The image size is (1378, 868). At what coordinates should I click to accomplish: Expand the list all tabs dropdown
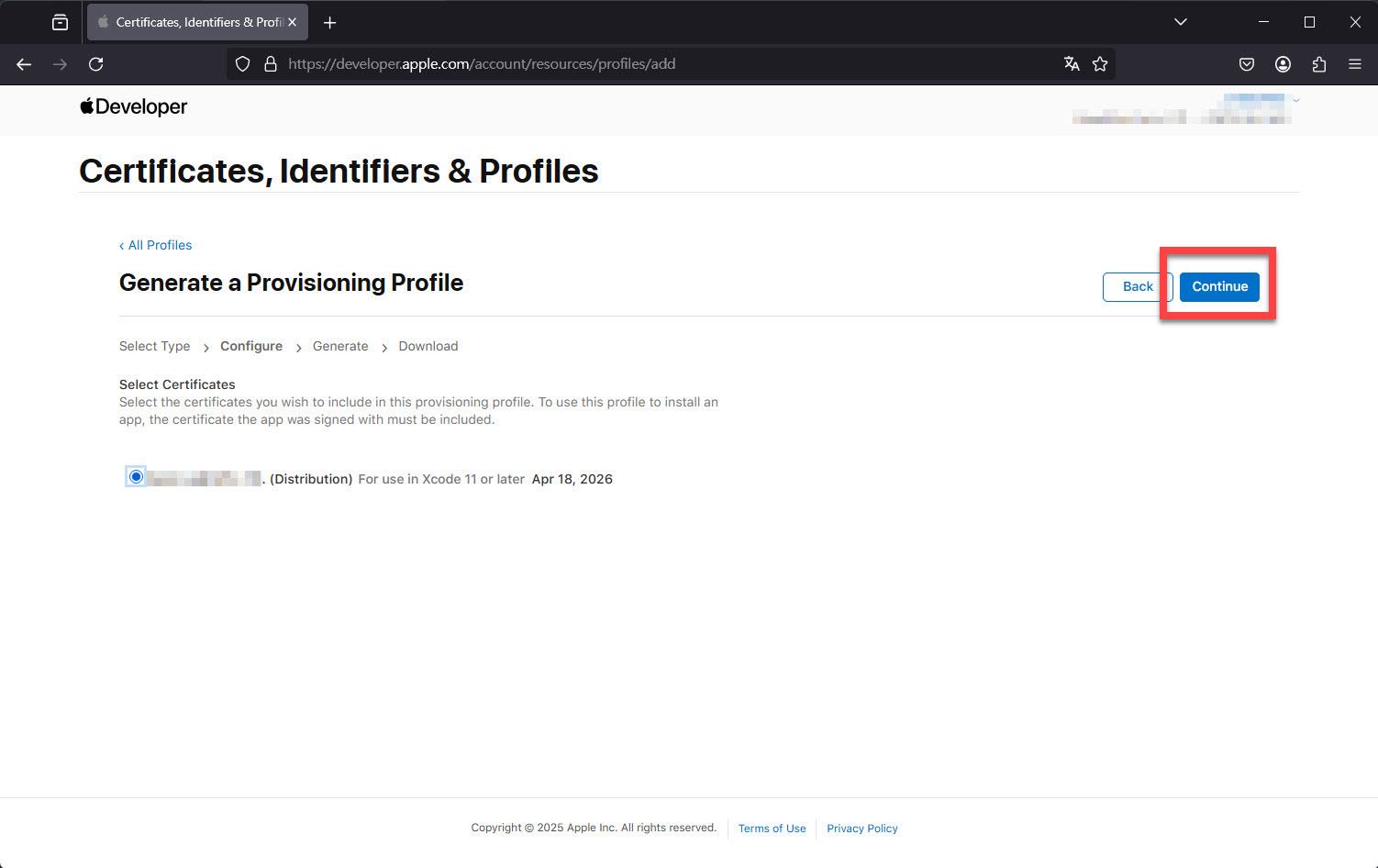pyautogui.click(x=1181, y=22)
